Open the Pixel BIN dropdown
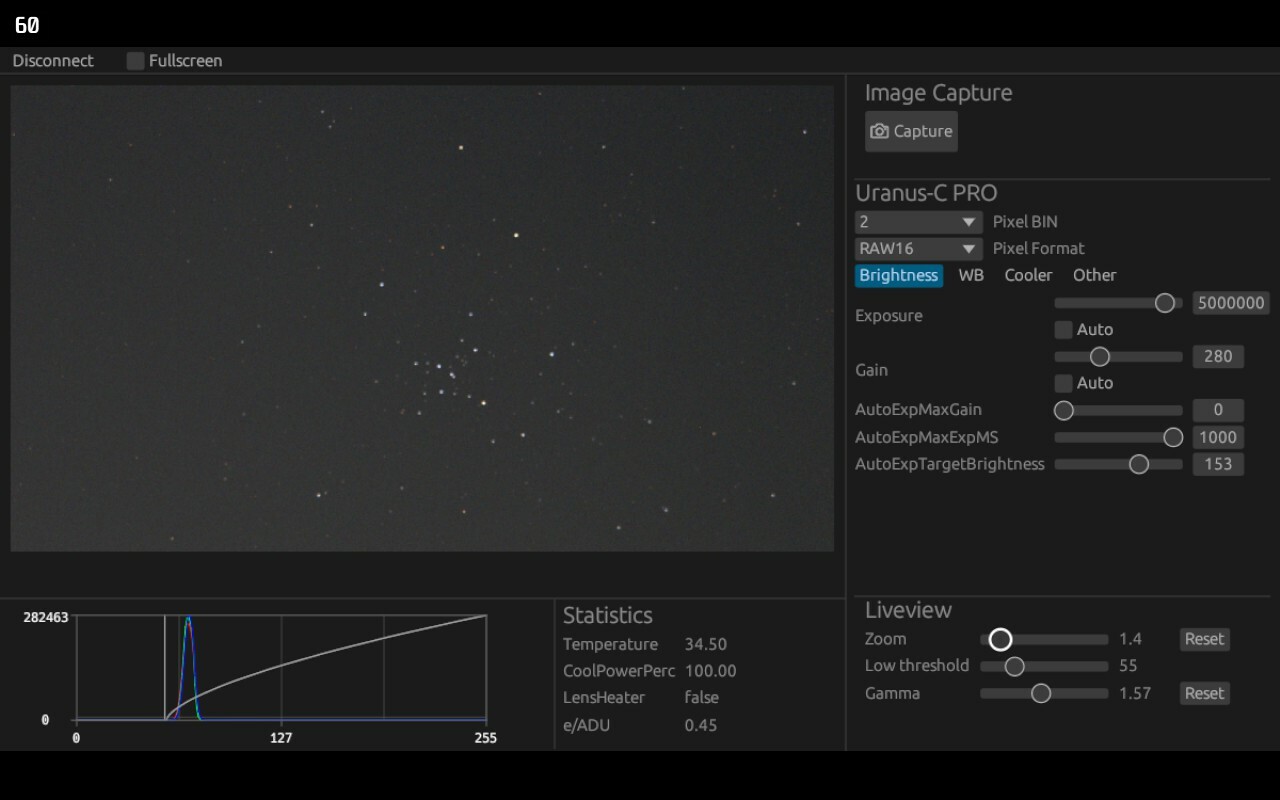This screenshot has height=800, width=1280. [916, 221]
